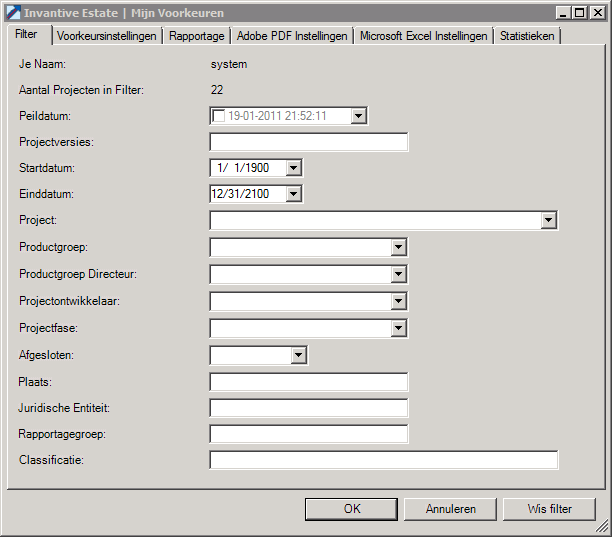Expand the Projectfase dropdown
The height and width of the screenshot is (537, 612).
[x=399, y=328]
